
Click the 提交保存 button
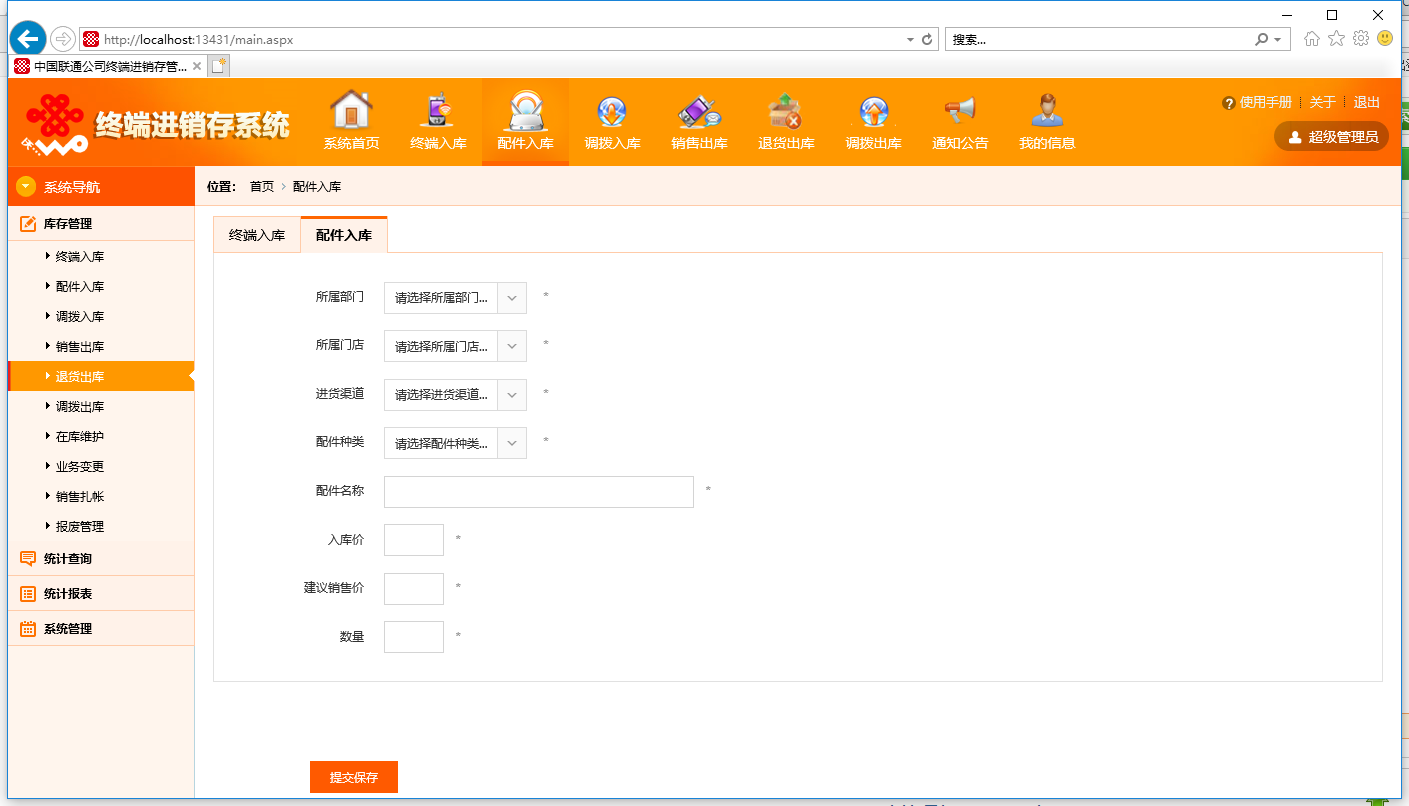tap(354, 777)
